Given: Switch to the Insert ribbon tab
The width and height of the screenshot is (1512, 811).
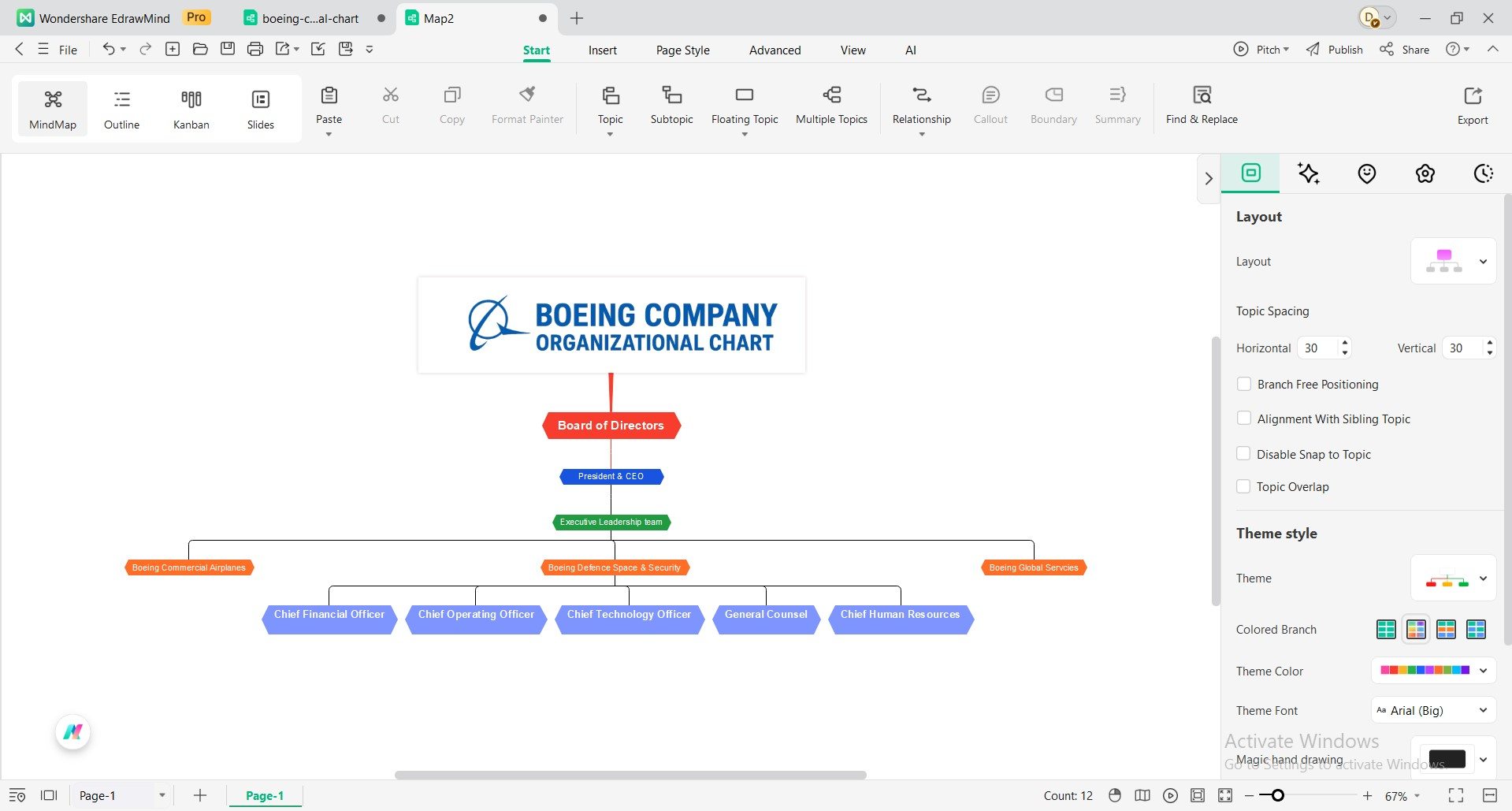Looking at the screenshot, I should (602, 50).
